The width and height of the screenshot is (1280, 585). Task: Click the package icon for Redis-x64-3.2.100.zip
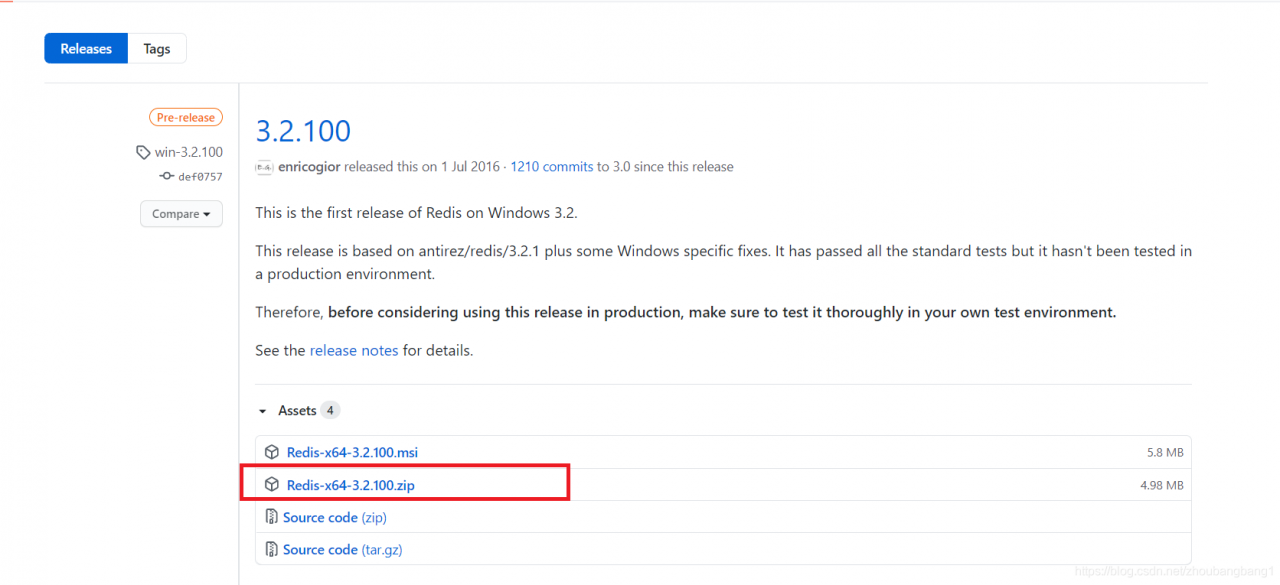click(272, 485)
